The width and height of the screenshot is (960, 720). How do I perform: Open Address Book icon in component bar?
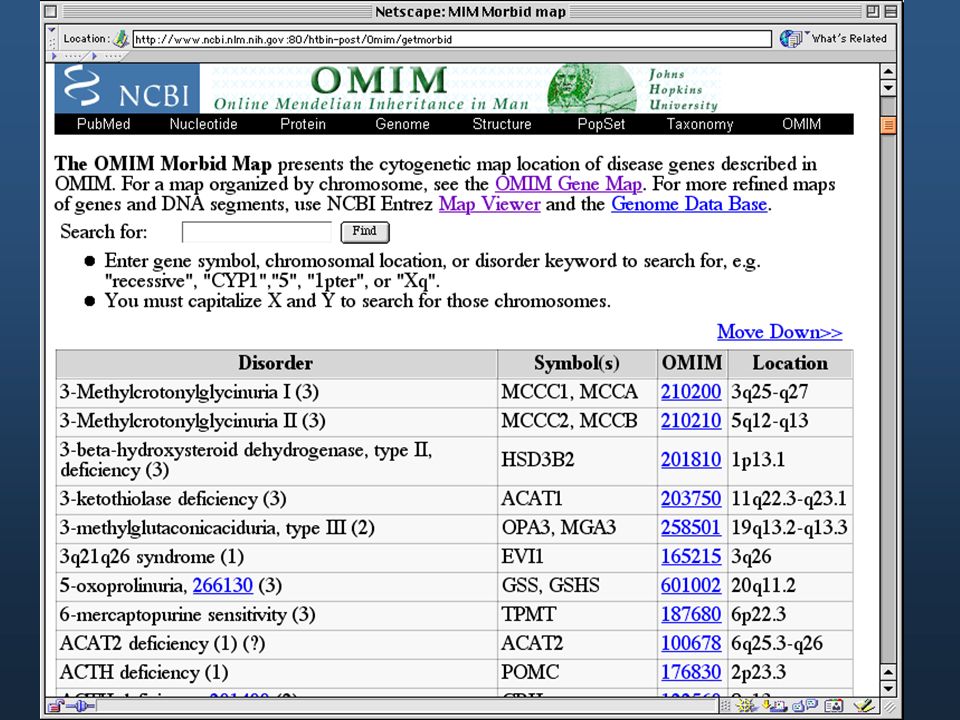tap(833, 706)
